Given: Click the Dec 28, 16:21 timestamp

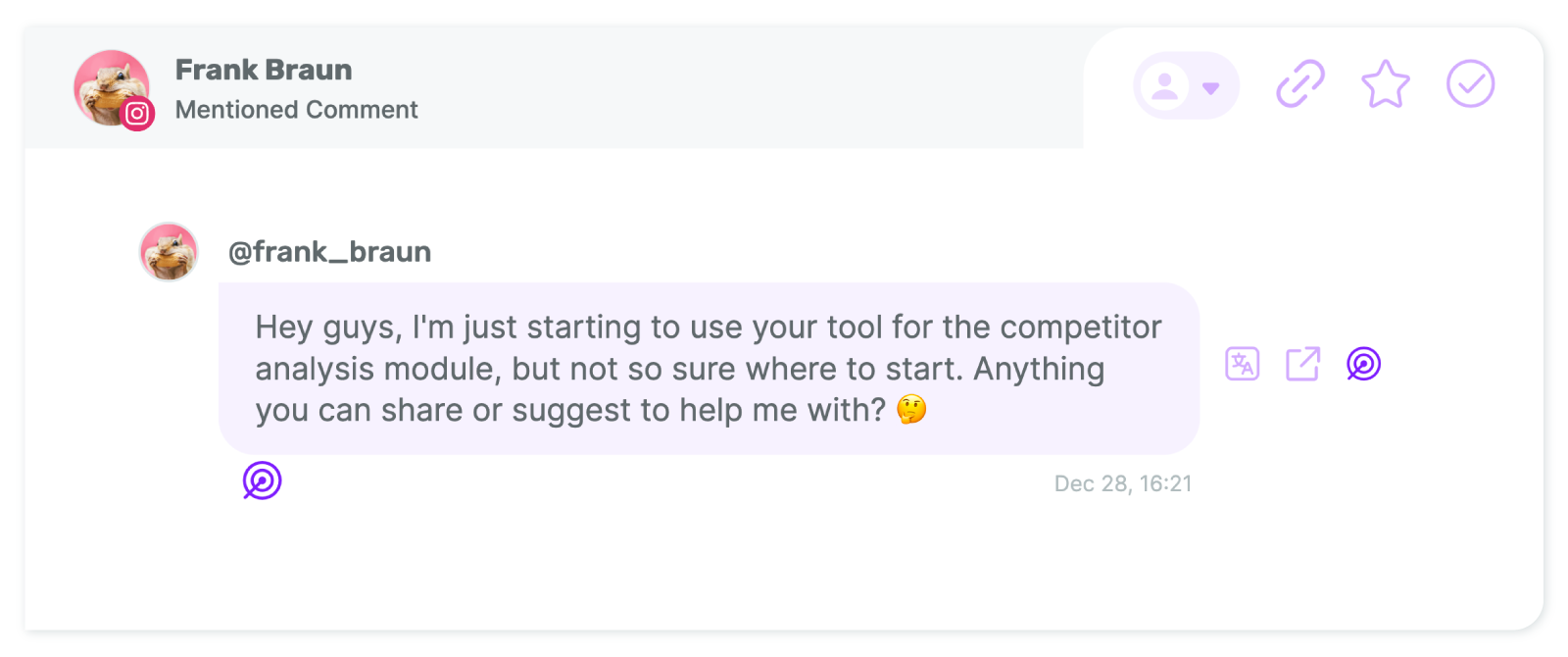Looking at the screenshot, I should pyautogui.click(x=1123, y=483).
